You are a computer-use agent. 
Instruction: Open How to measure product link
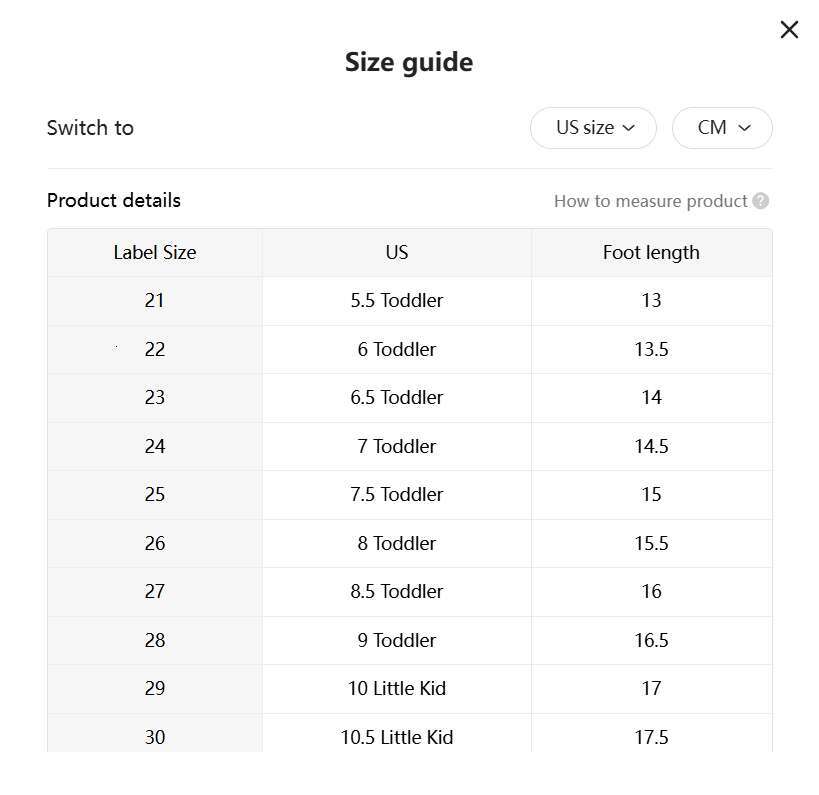651,201
